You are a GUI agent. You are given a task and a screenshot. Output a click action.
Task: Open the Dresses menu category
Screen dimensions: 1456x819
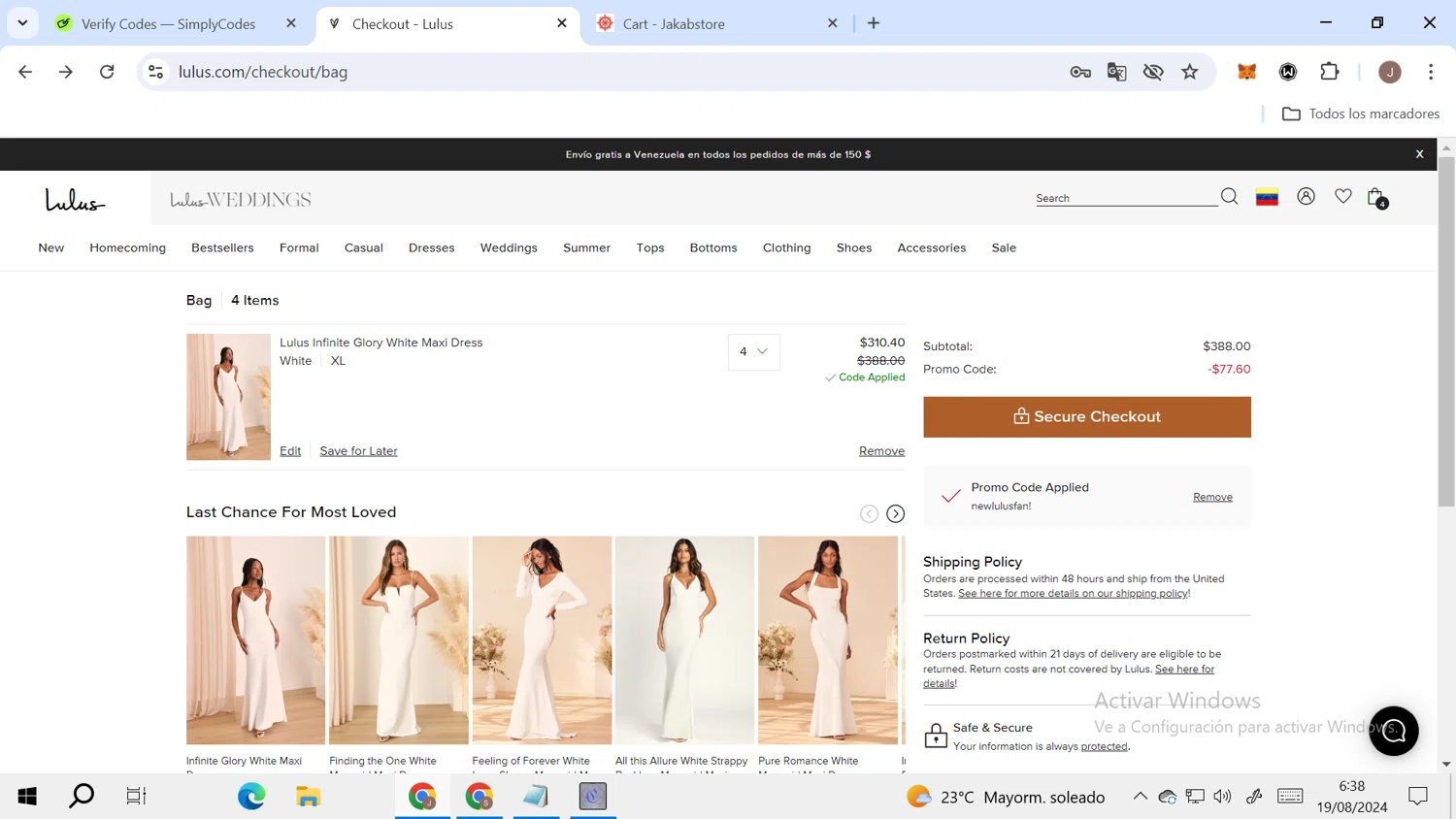[x=431, y=248]
